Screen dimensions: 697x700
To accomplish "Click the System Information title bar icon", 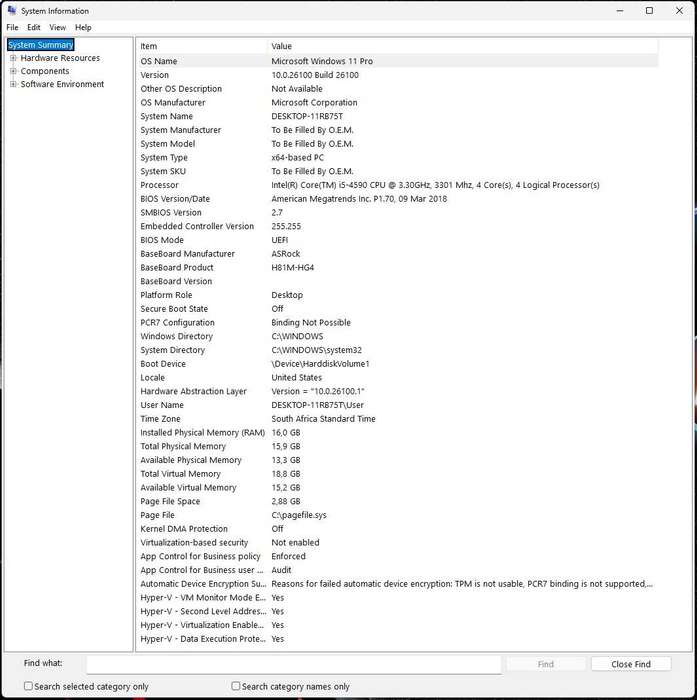I will pyautogui.click(x=12, y=10).
